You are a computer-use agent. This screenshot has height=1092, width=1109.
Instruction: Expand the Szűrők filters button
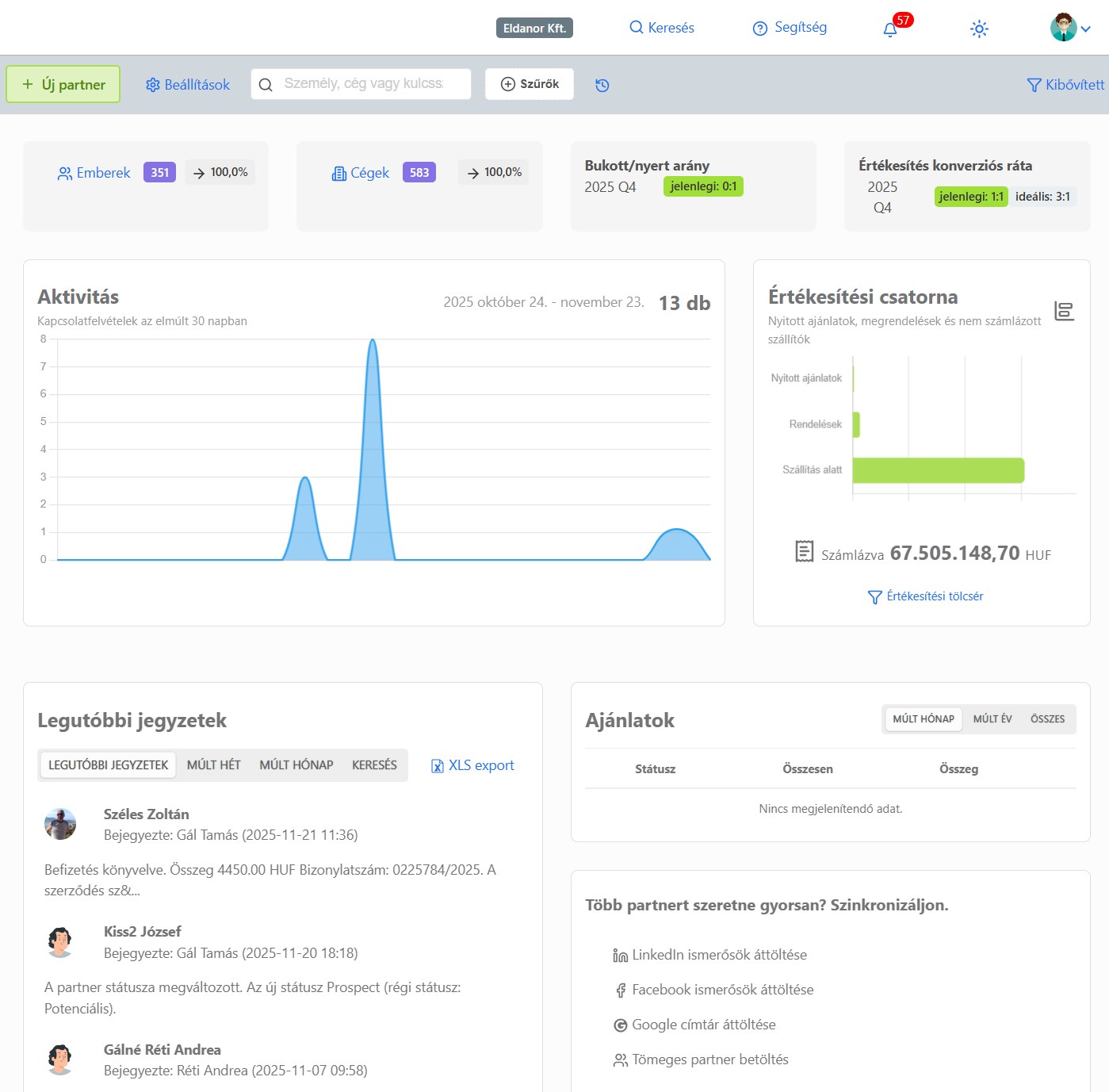tap(530, 84)
